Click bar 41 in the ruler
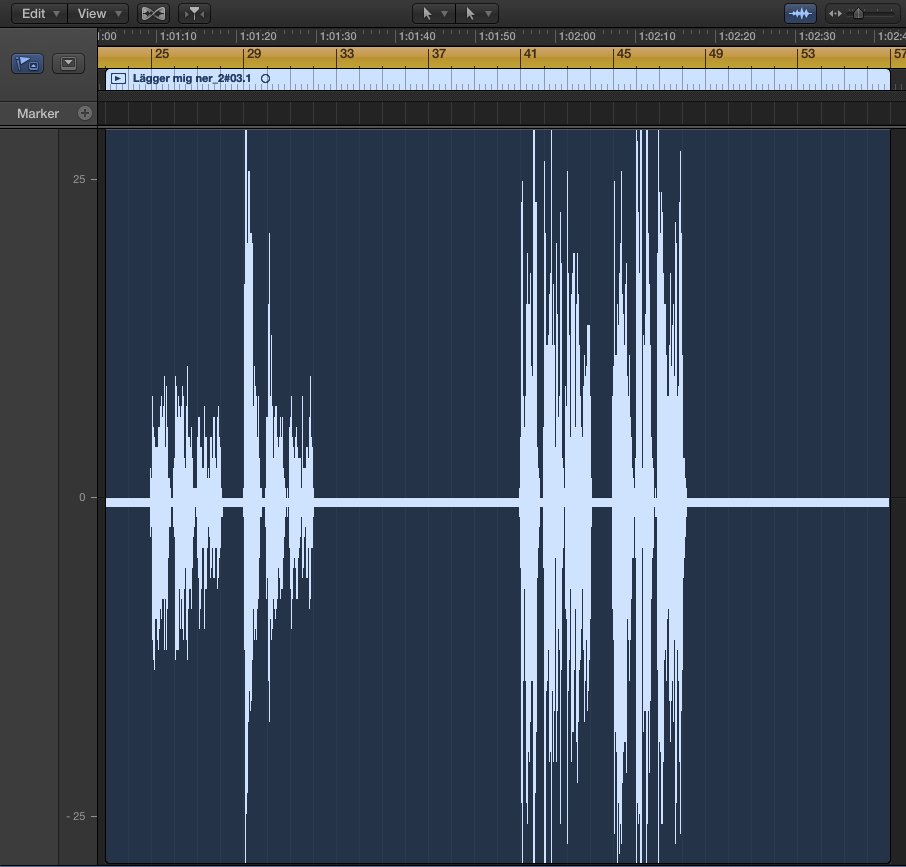Image resolution: width=906 pixels, height=867 pixels. click(529, 55)
